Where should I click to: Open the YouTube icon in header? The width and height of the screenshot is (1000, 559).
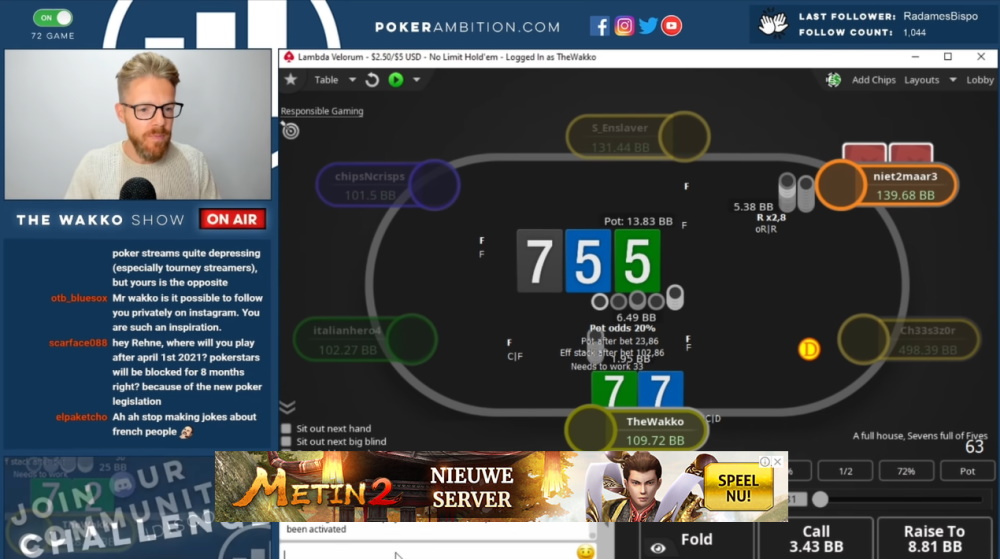point(671,26)
